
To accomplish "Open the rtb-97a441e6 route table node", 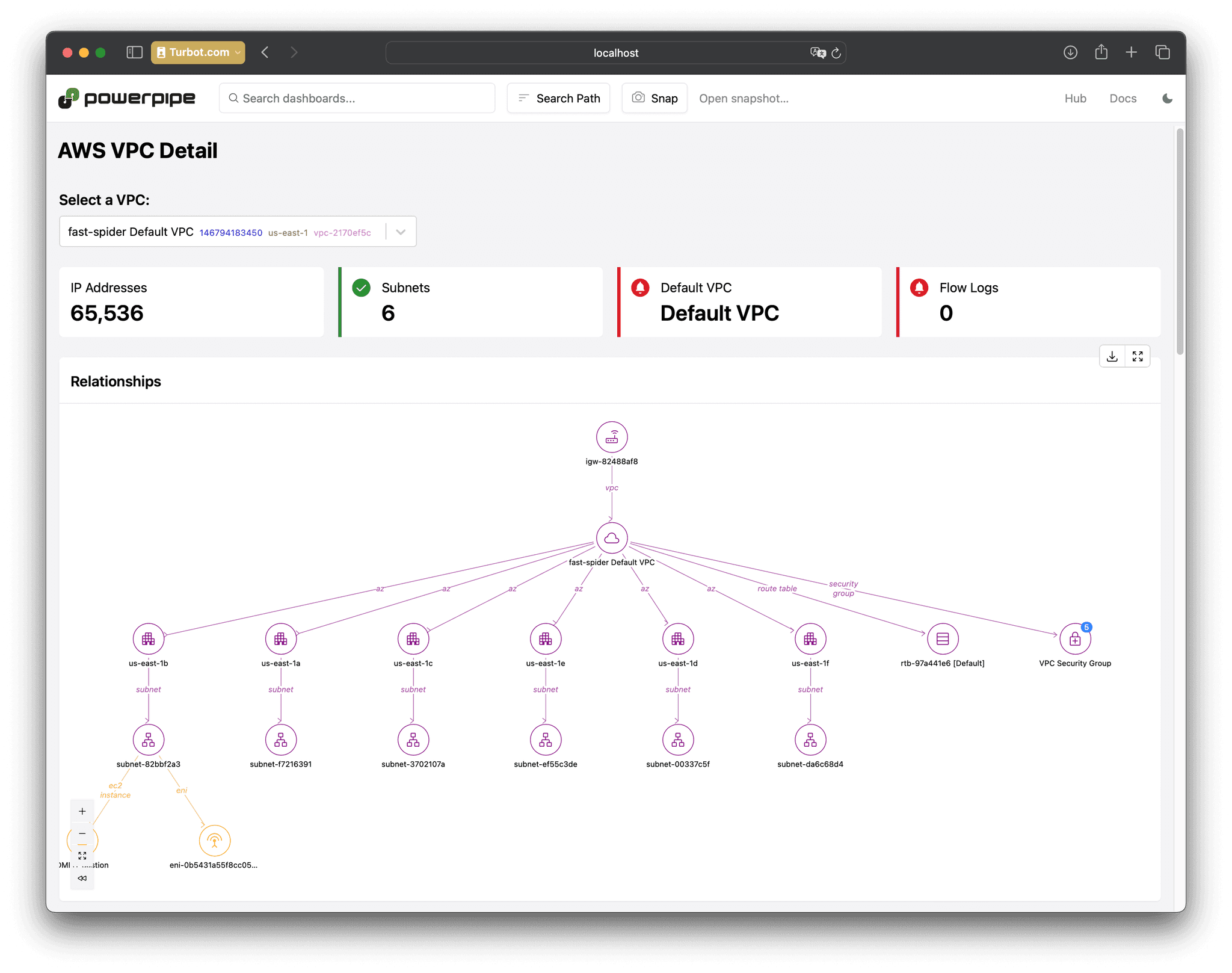I will [942, 639].
